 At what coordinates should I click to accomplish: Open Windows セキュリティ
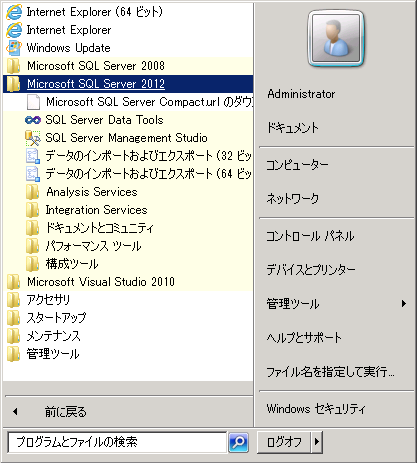(x=316, y=409)
